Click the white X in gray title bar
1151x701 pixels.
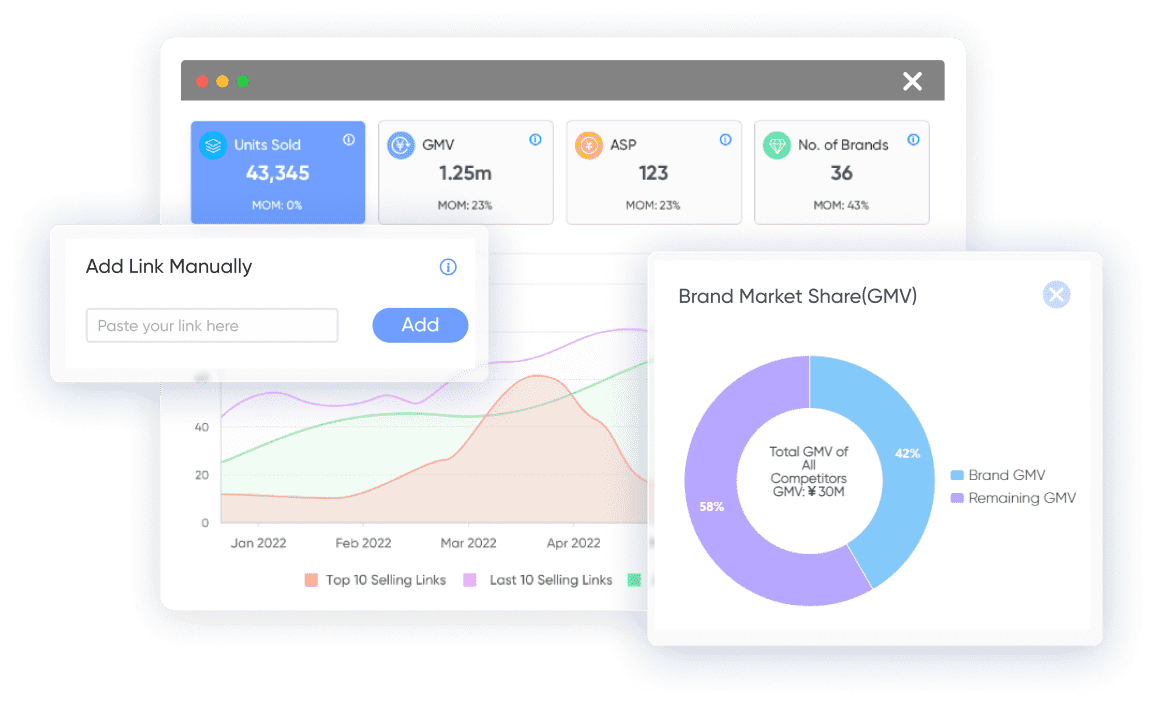tap(912, 81)
